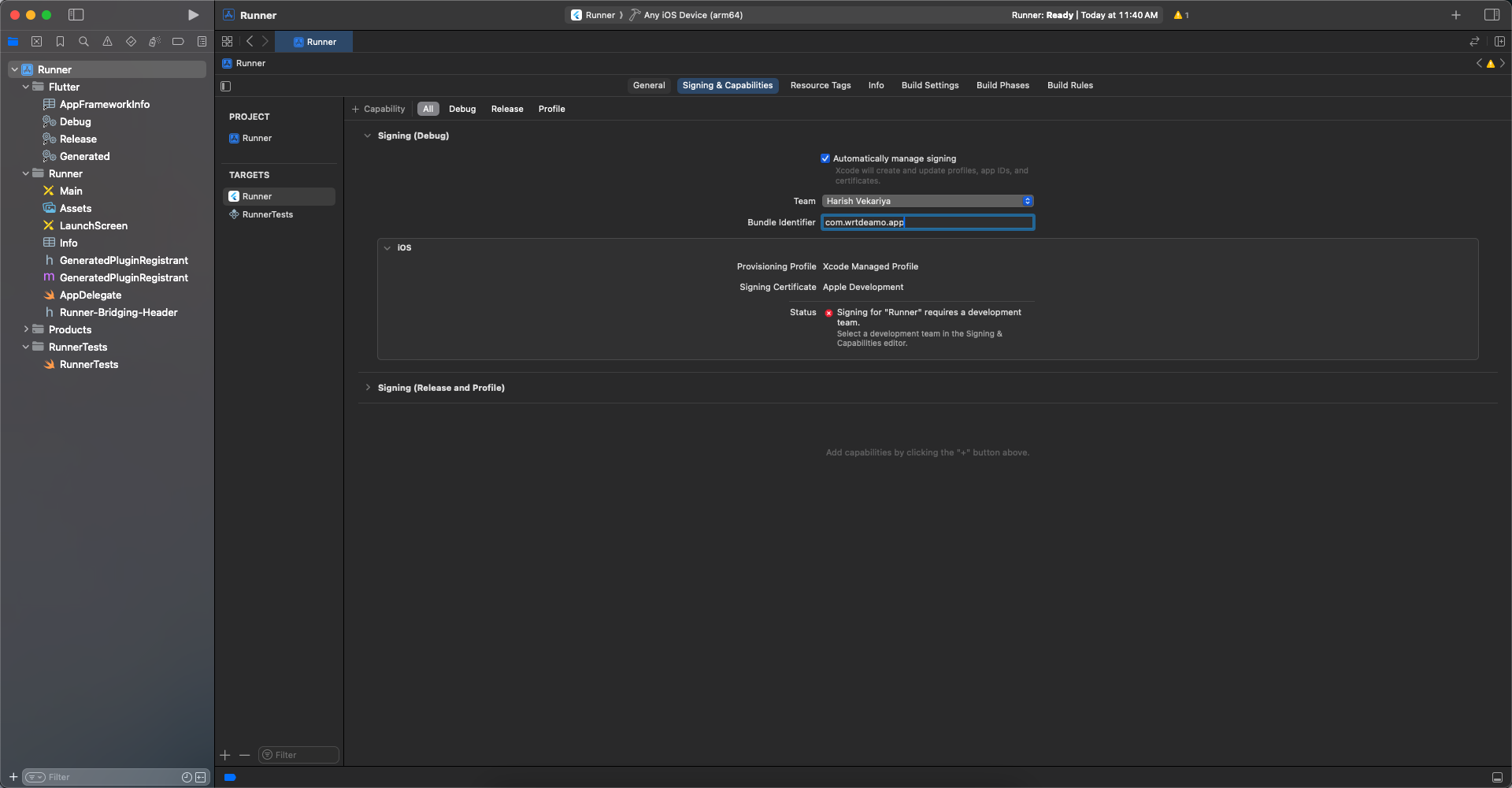1512x788 pixels.
Task: Open the Test navigator diamond icon
Action: click(131, 42)
